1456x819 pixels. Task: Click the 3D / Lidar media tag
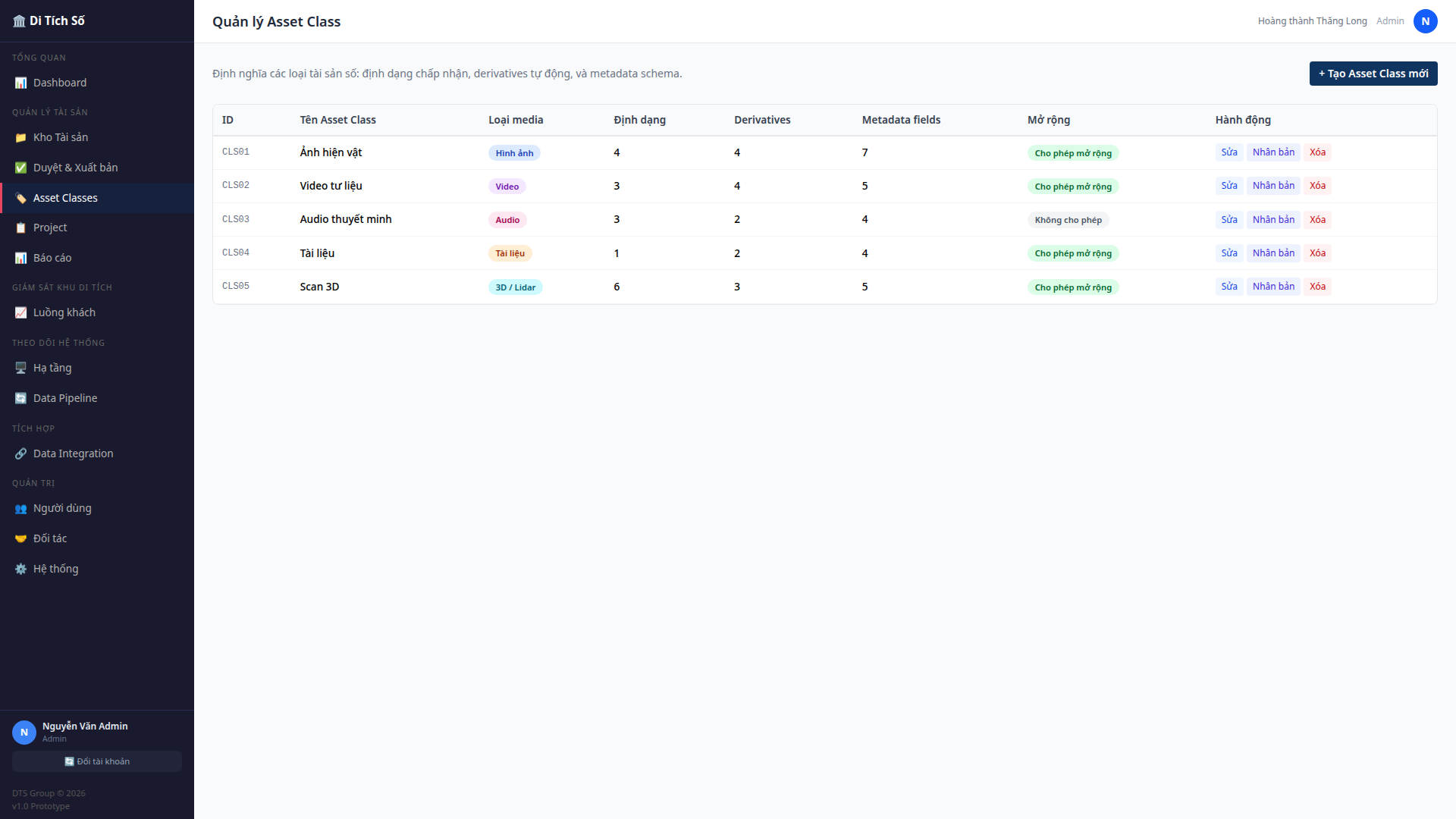515,287
